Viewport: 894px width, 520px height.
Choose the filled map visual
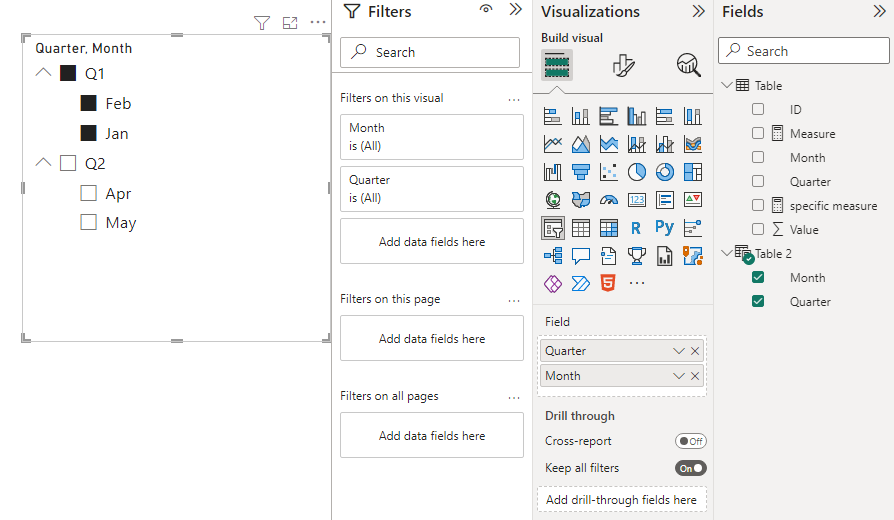tap(580, 200)
